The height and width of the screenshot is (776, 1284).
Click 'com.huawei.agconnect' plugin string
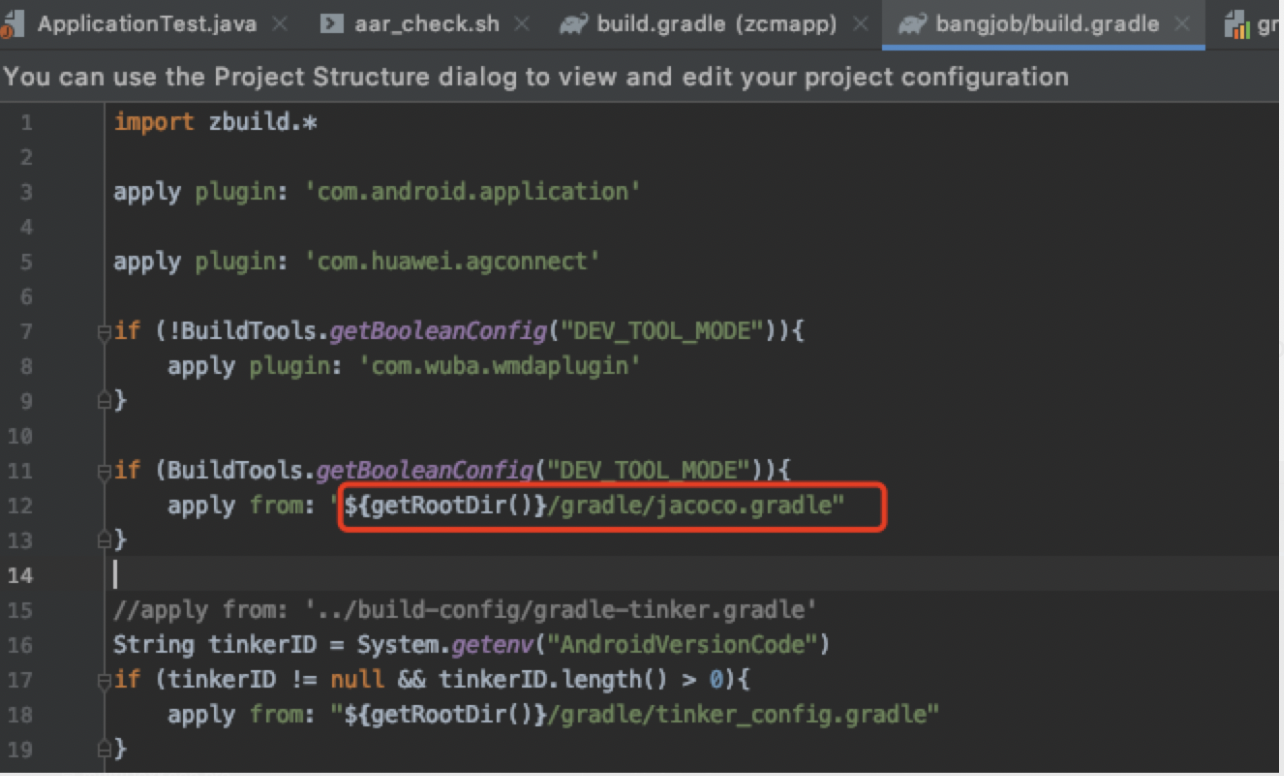(452, 262)
